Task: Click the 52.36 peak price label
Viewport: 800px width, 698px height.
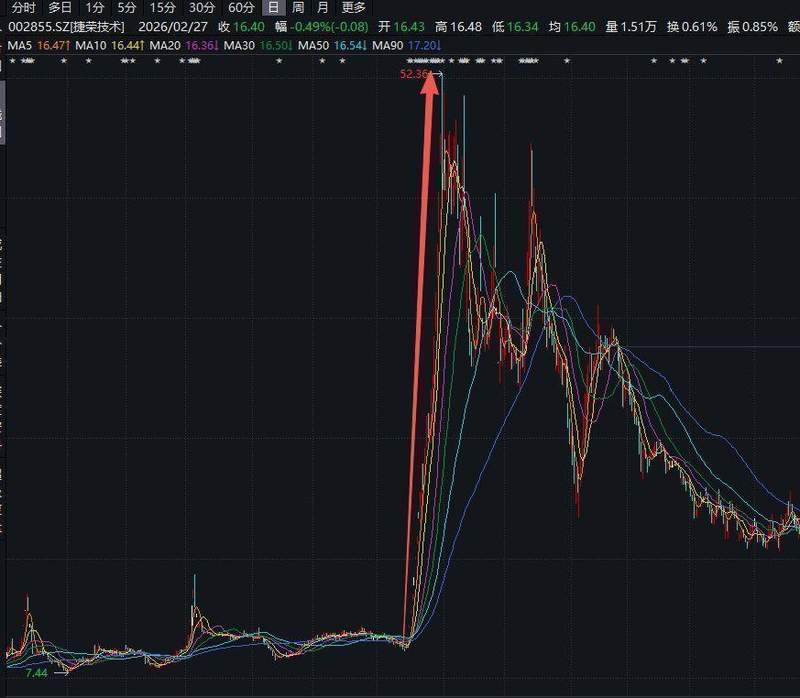Action: (413, 74)
